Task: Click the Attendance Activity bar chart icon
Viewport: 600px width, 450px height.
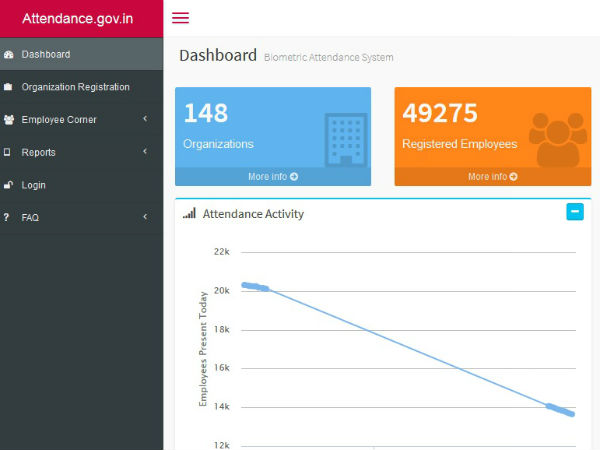Action: coord(189,214)
